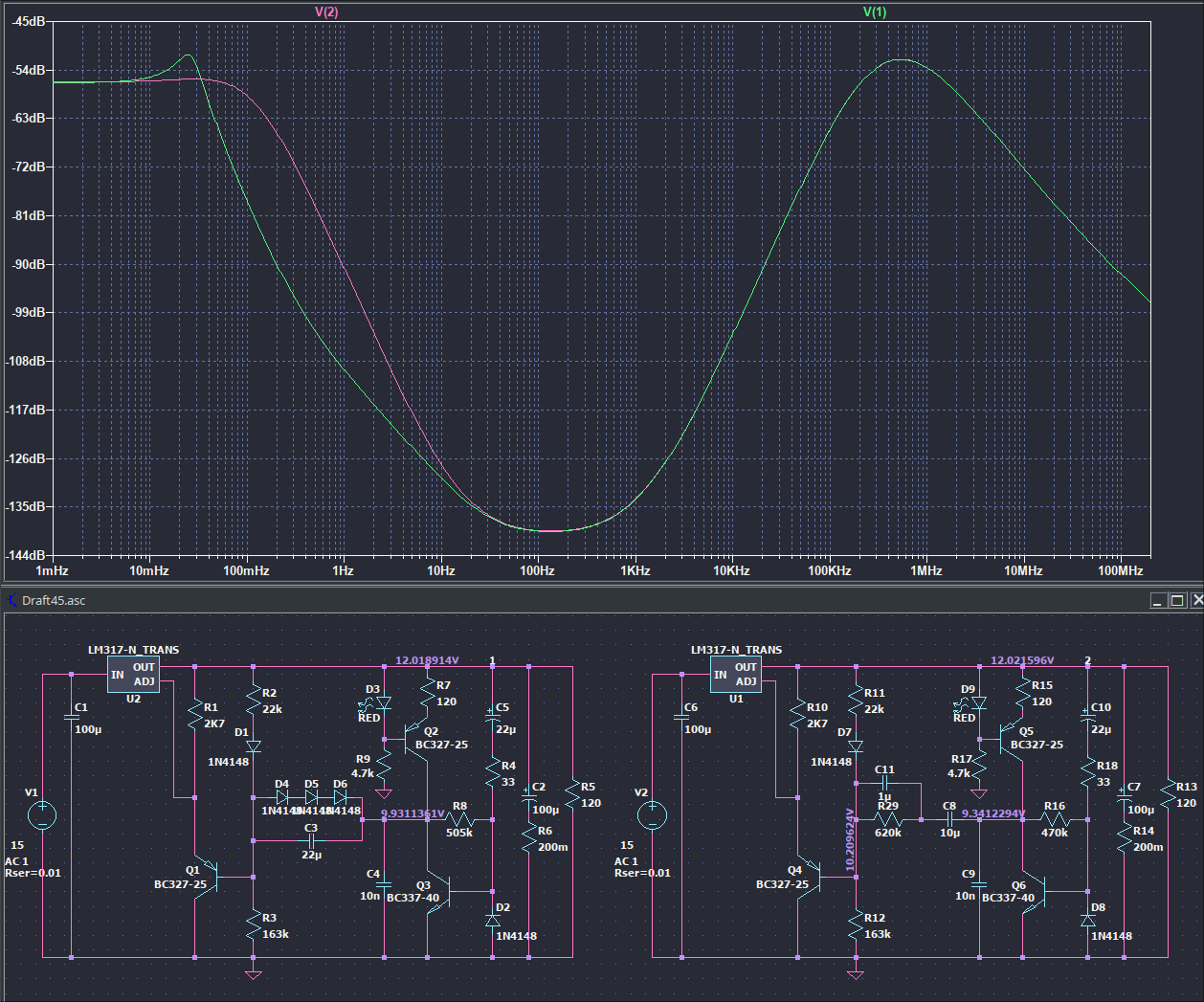1204x1002 pixels.
Task: Select the D2 diode symbol
Action: tap(492, 919)
